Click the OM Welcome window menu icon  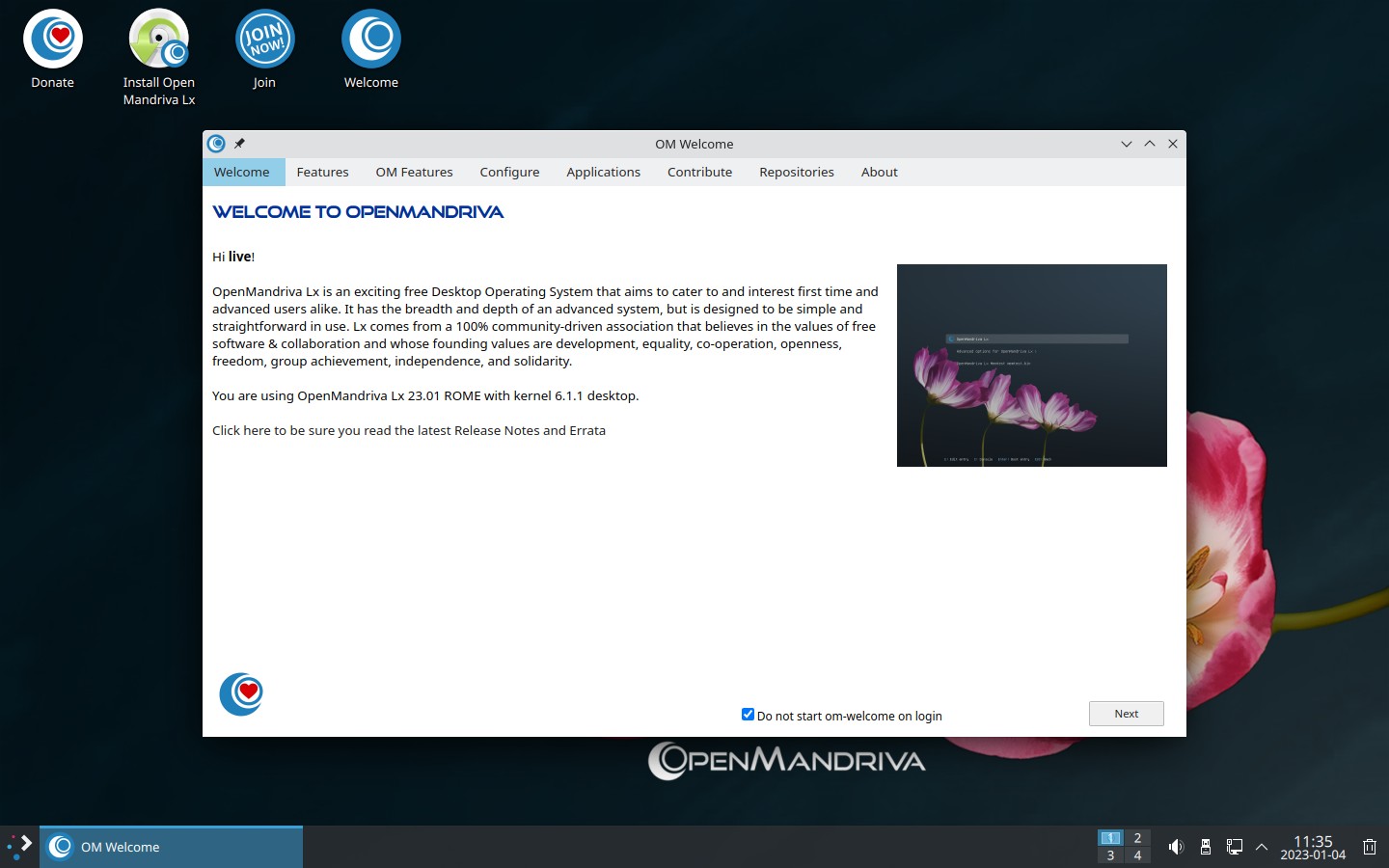click(216, 144)
